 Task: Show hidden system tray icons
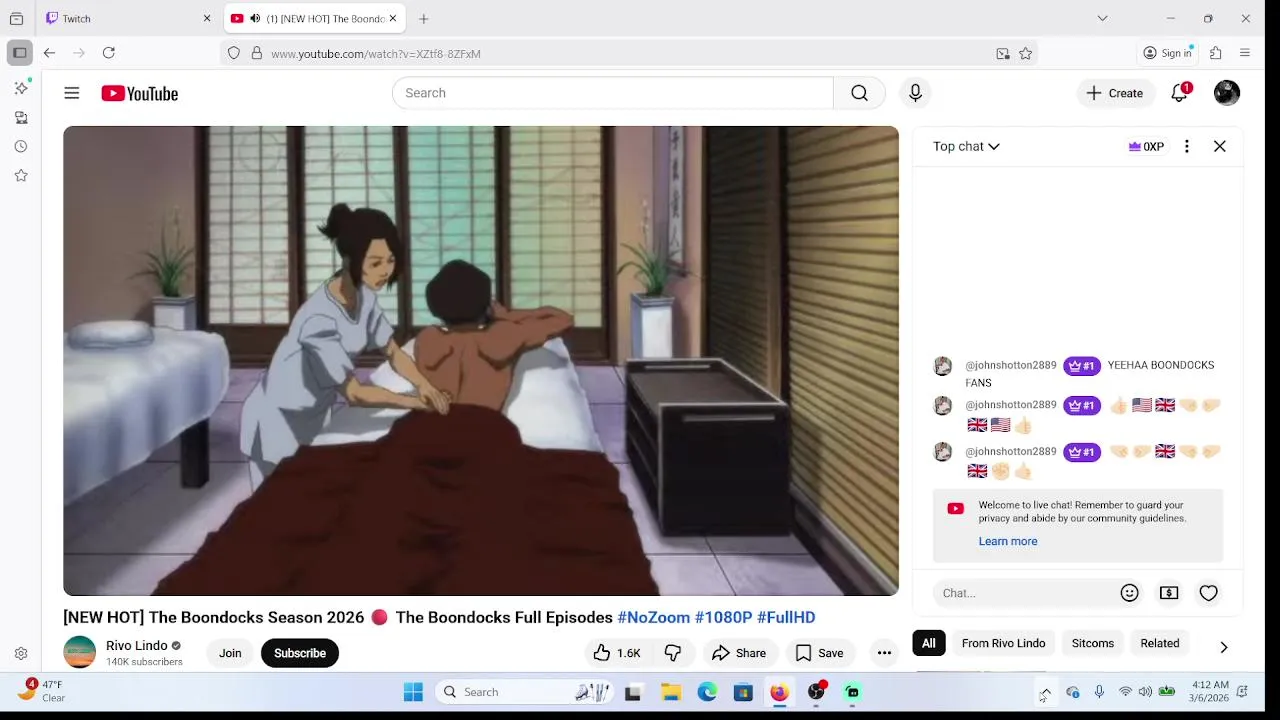click(x=1045, y=692)
